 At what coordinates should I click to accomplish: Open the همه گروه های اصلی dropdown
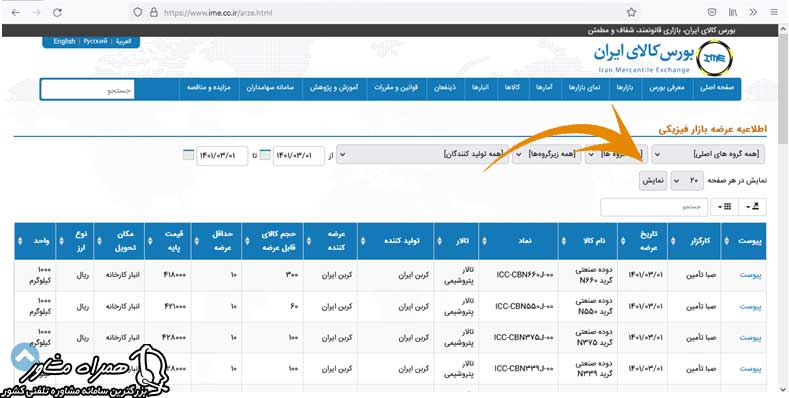tap(708, 154)
